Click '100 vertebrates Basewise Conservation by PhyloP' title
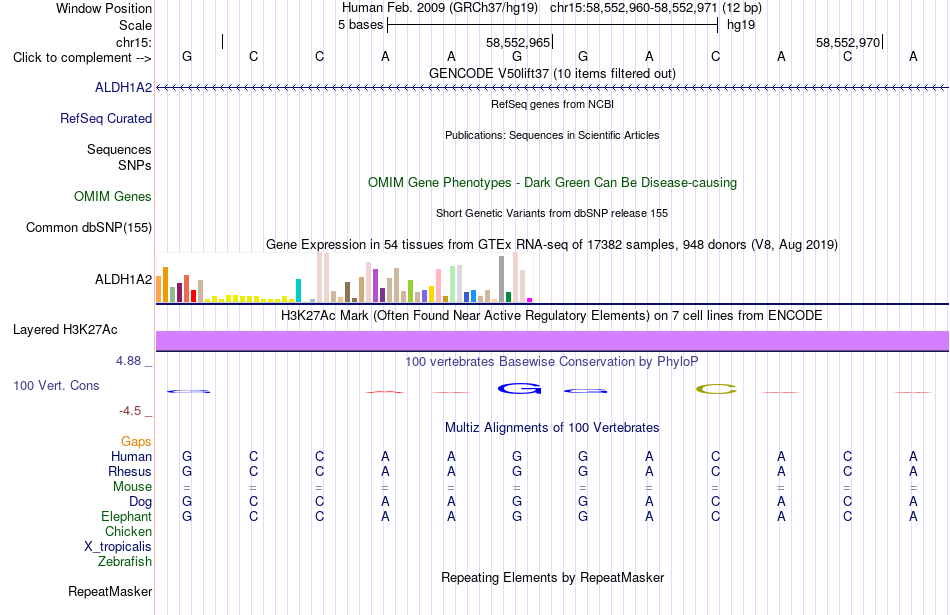Screen dimensions: 950x615 pyautogui.click(x=552, y=362)
